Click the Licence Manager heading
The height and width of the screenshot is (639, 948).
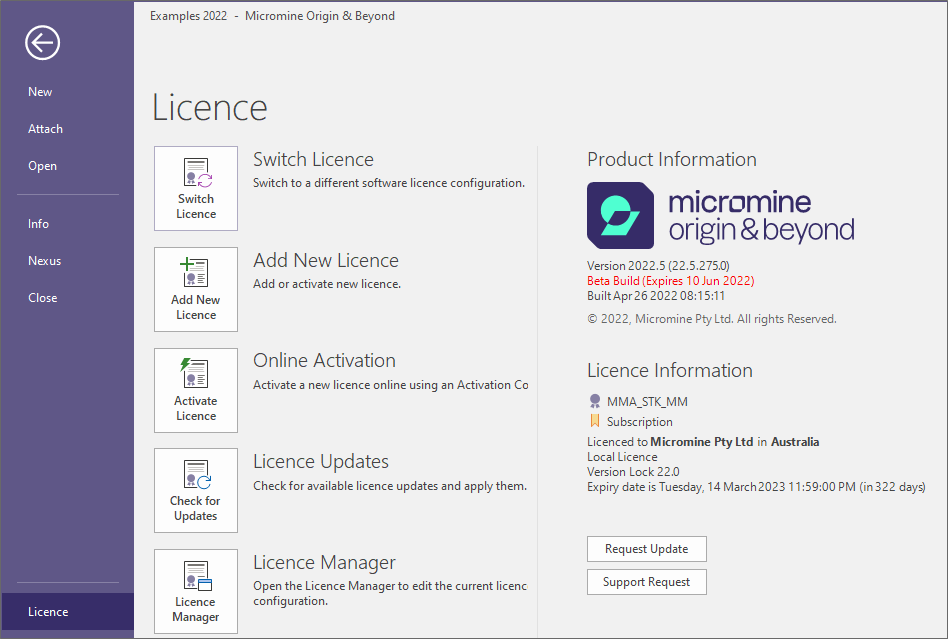point(325,562)
